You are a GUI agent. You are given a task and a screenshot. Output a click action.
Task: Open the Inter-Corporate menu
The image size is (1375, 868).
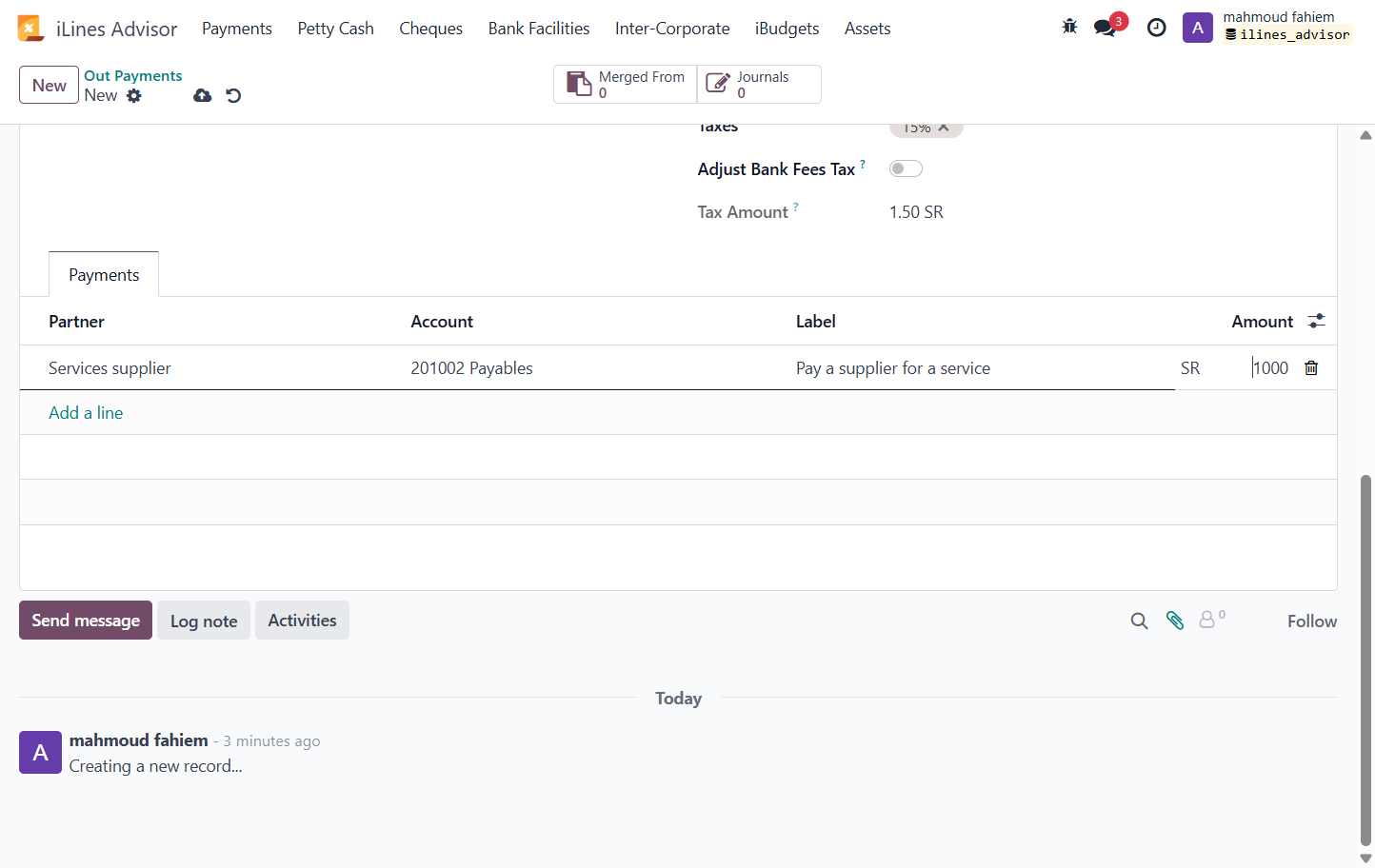672,29
